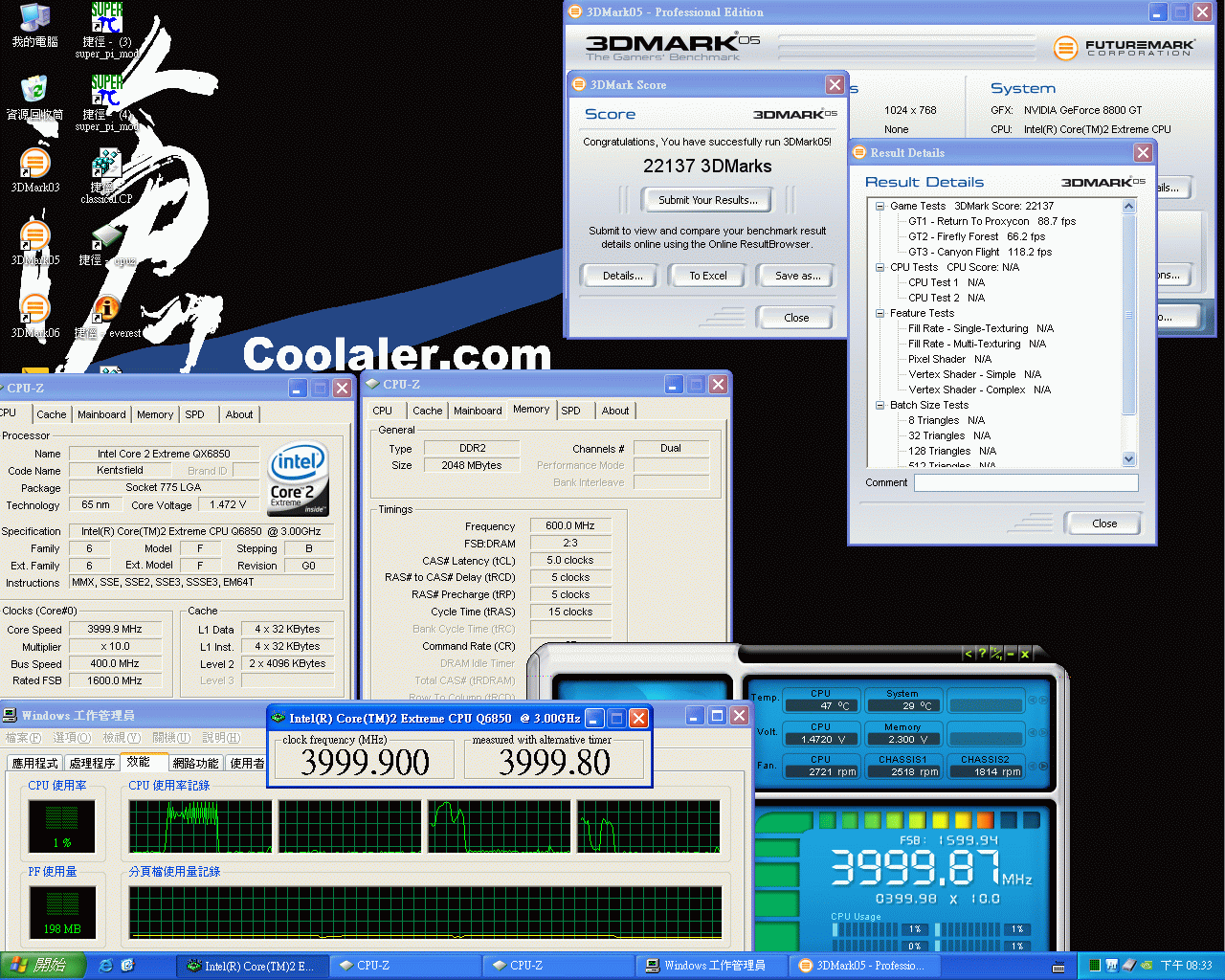Switch to CPU tab in right CPU-Z window
Screen dimensions: 1225x980
tap(383, 411)
